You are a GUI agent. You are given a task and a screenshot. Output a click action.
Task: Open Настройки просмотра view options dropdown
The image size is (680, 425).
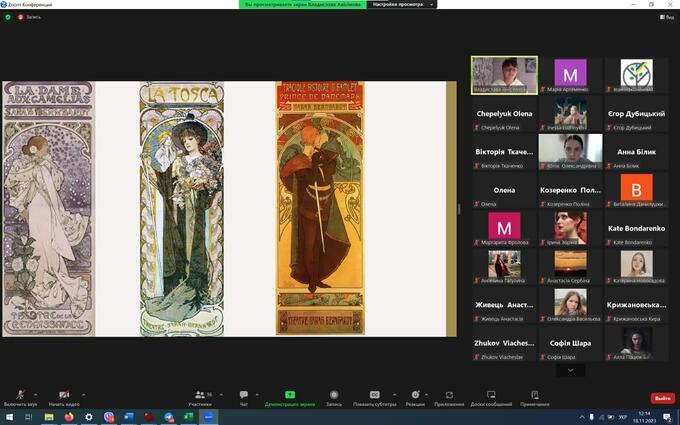point(402,4)
